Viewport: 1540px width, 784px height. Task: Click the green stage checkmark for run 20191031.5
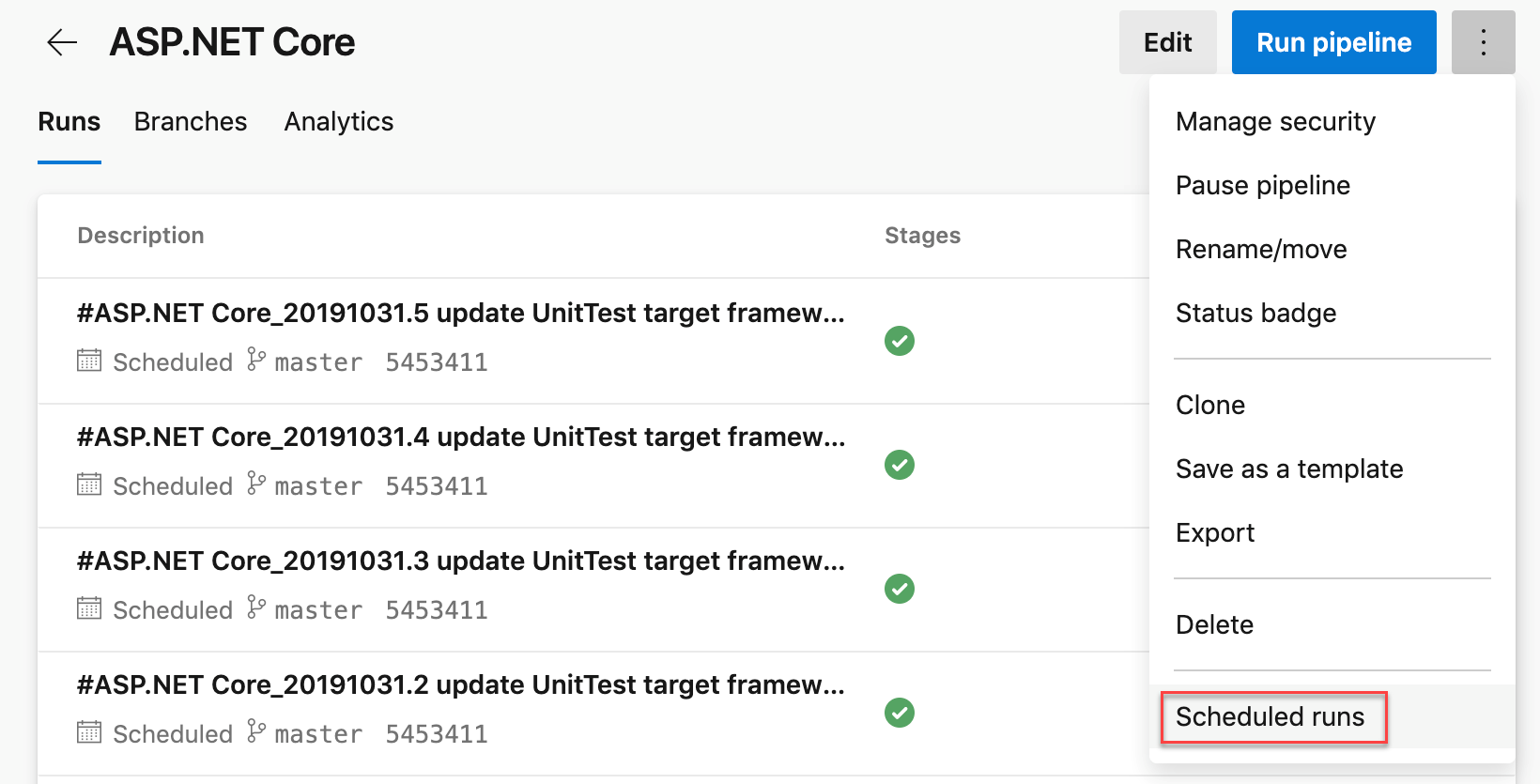(899, 341)
